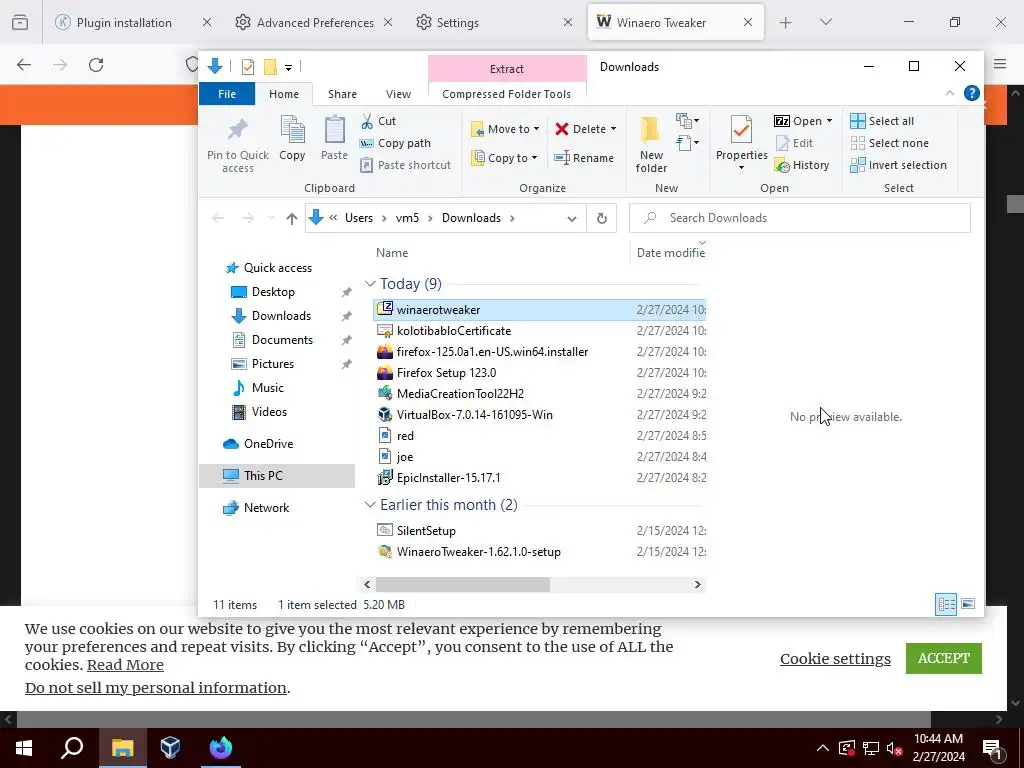1024x768 pixels.
Task: Open the Copy to dropdown
Action: click(505, 157)
